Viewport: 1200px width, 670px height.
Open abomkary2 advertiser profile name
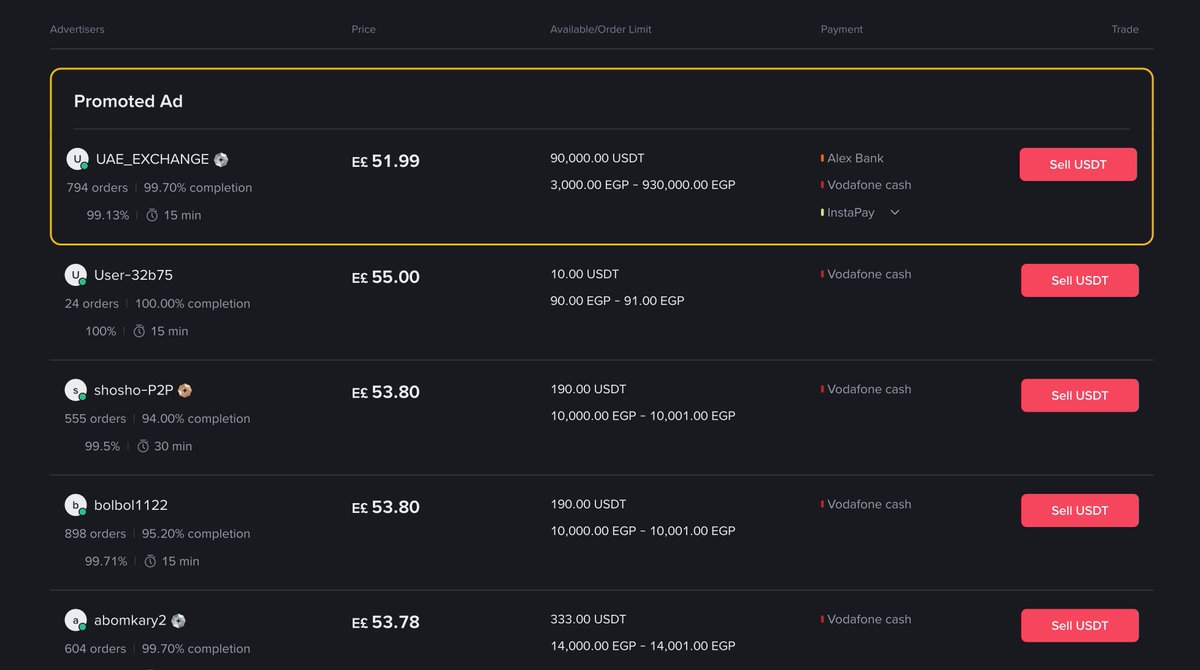[130, 620]
